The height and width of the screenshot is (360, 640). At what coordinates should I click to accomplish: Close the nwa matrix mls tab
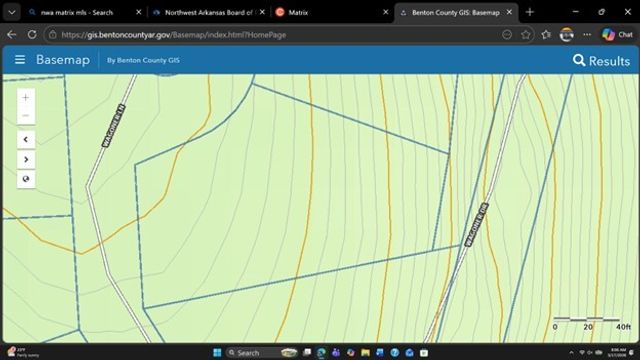[x=138, y=13]
